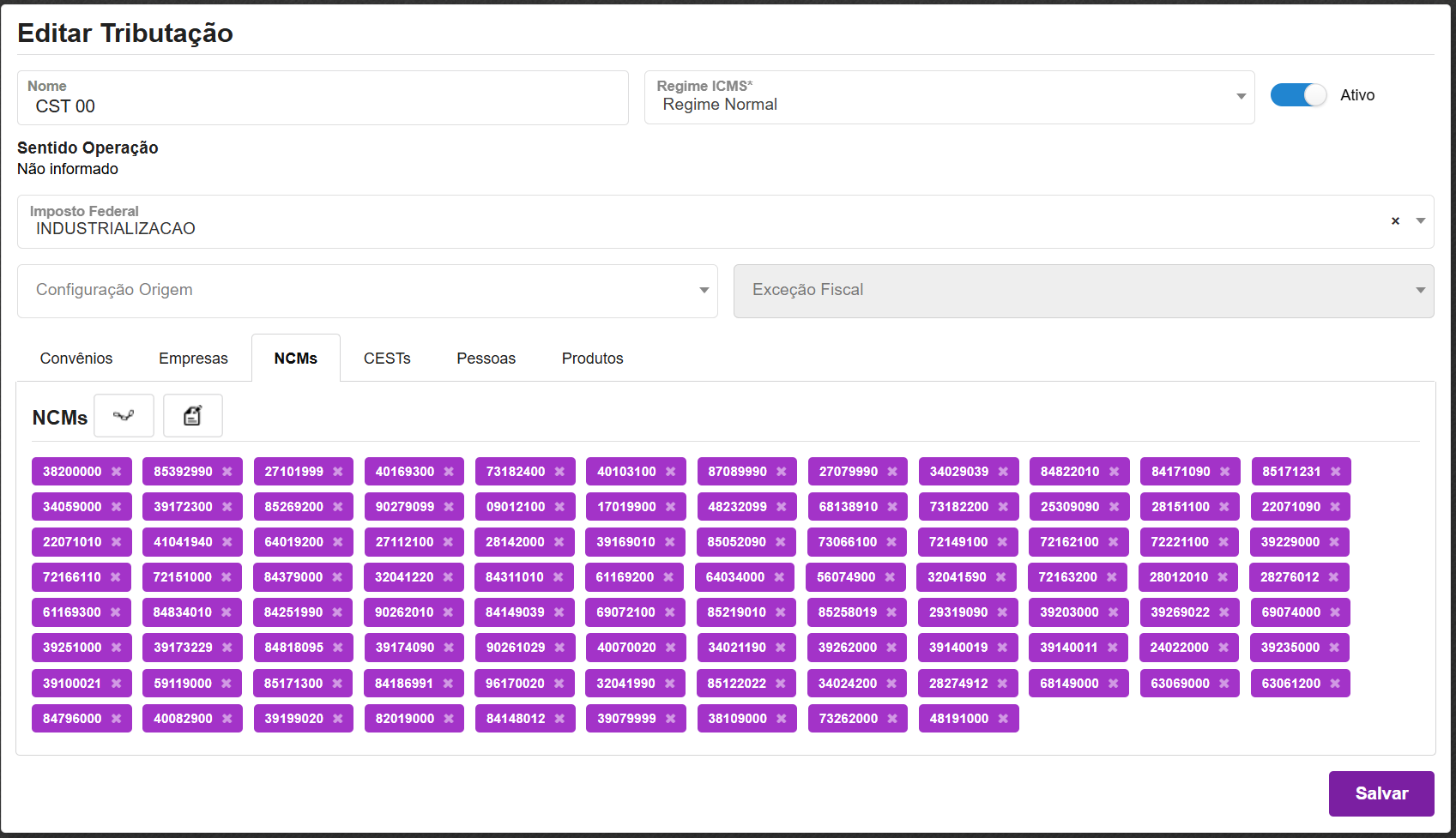Click the document edit icon beside NCMs
1456x838 pixels.
pos(193,416)
